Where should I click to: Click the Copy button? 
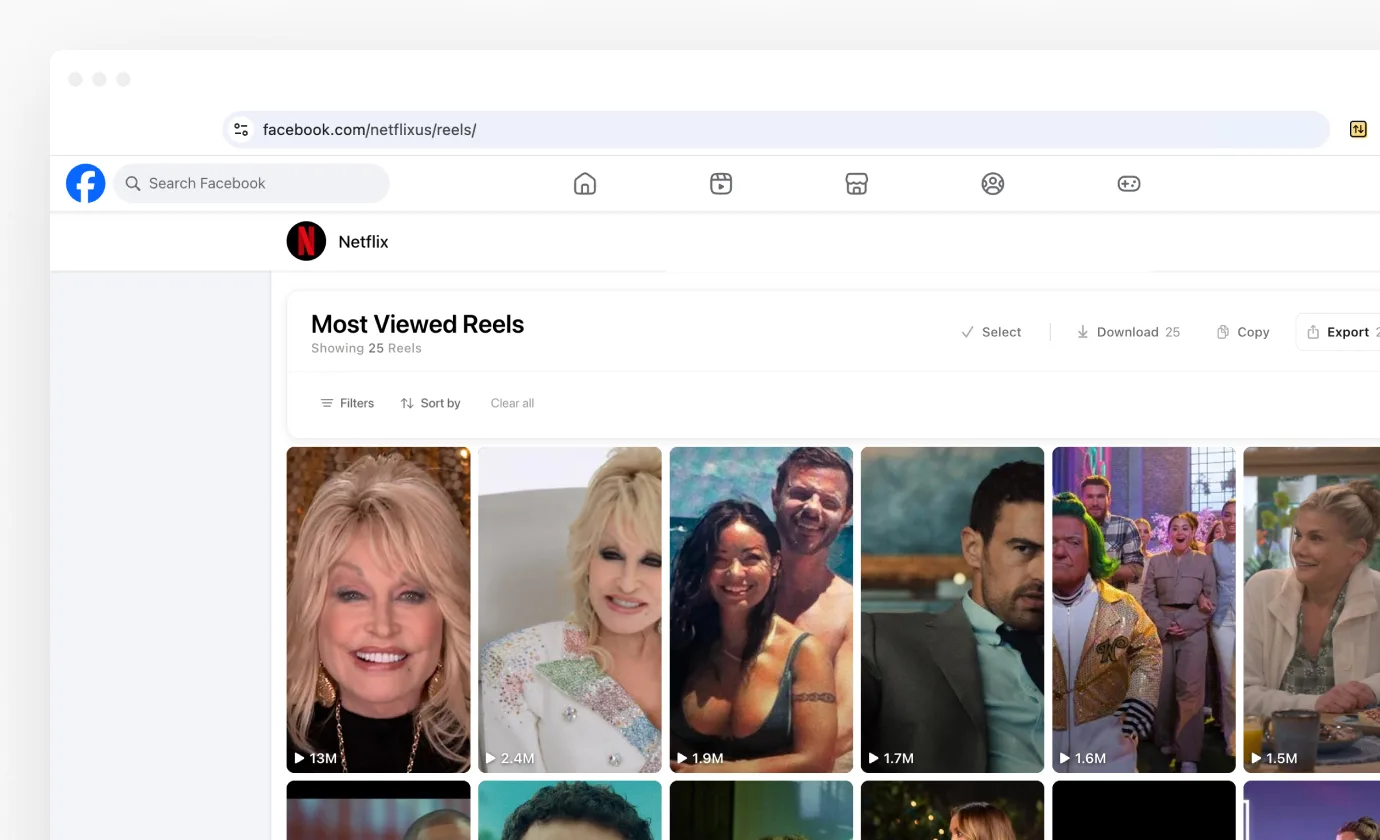point(1243,332)
